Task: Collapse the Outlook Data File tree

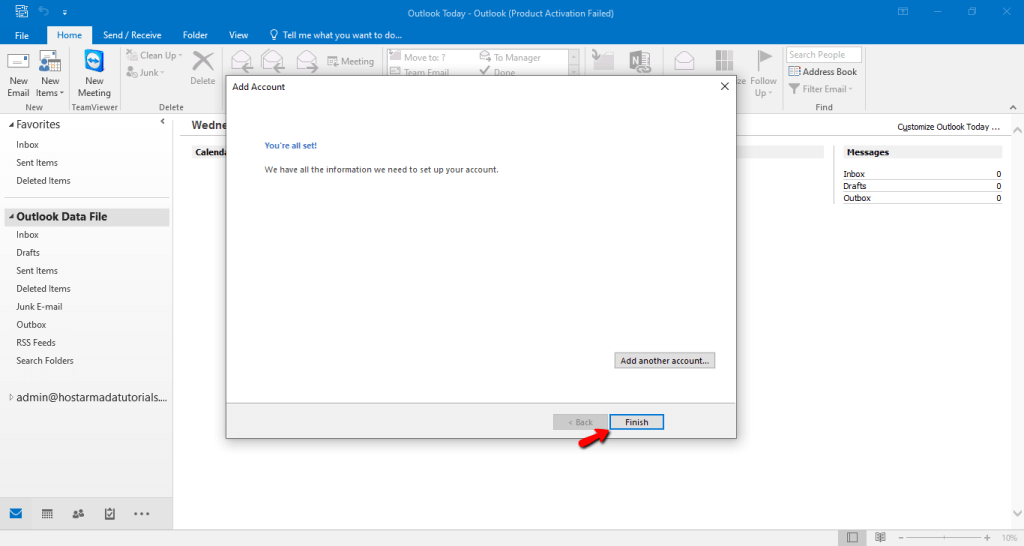Action: [11, 216]
